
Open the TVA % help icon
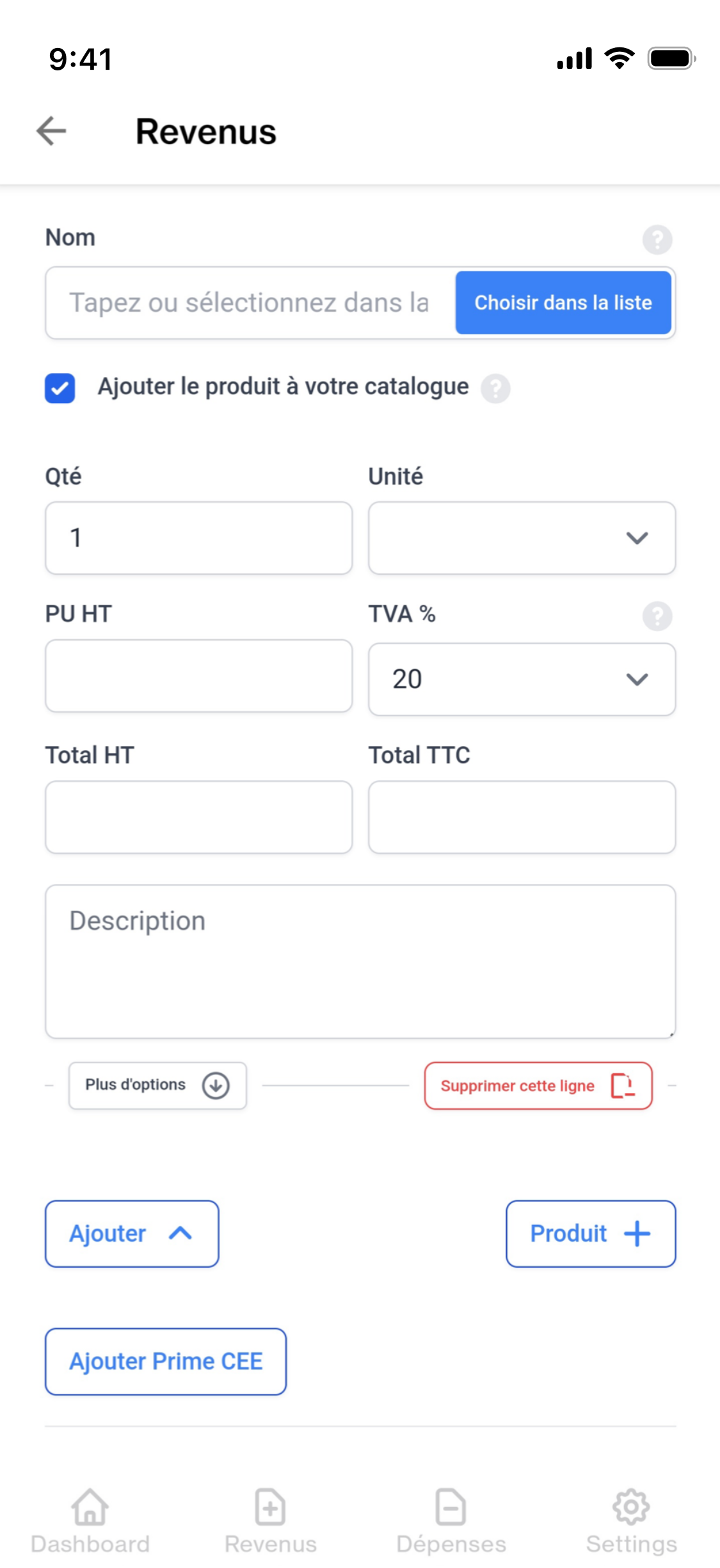(x=658, y=616)
